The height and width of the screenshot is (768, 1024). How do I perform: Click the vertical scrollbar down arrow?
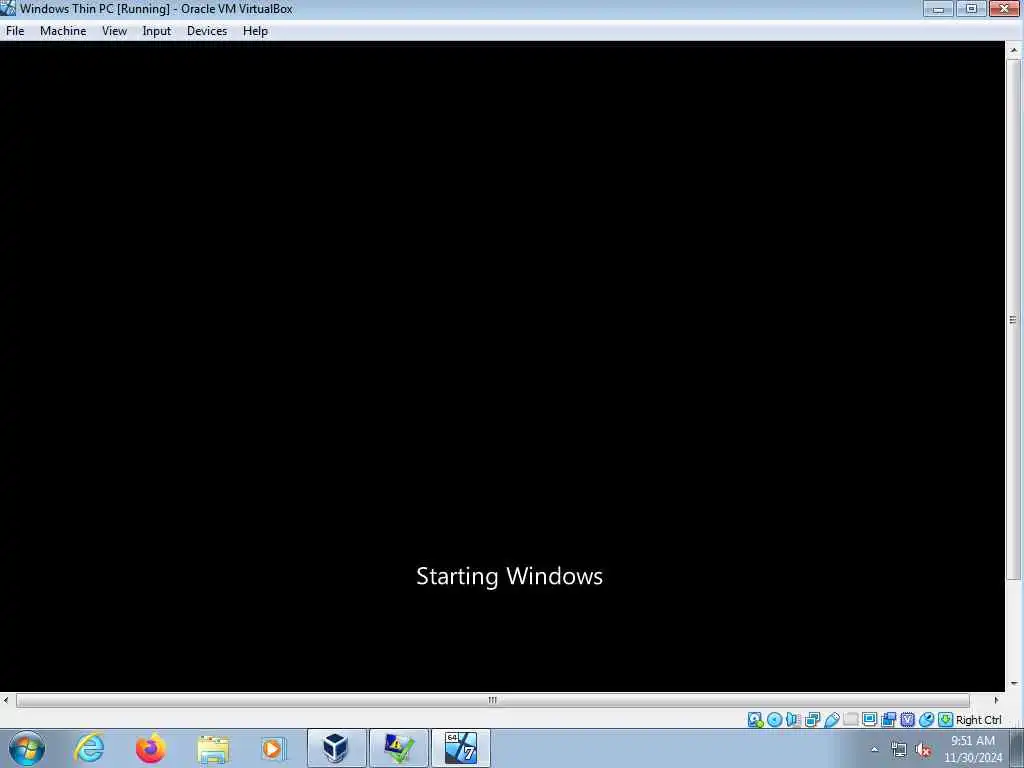point(1014,684)
